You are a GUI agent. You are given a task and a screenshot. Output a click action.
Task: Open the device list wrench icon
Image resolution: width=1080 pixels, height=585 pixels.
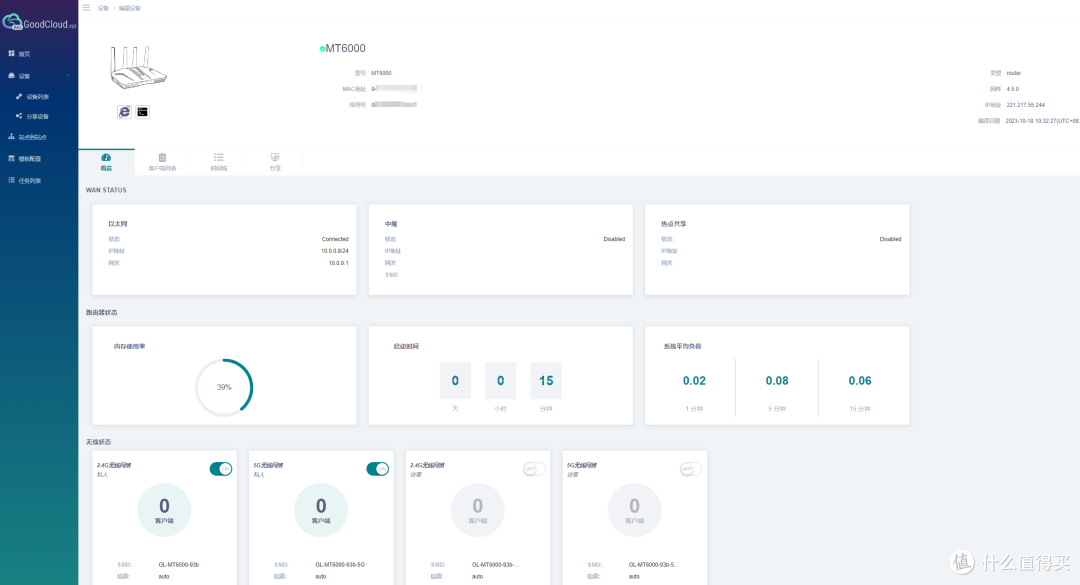coord(19,96)
